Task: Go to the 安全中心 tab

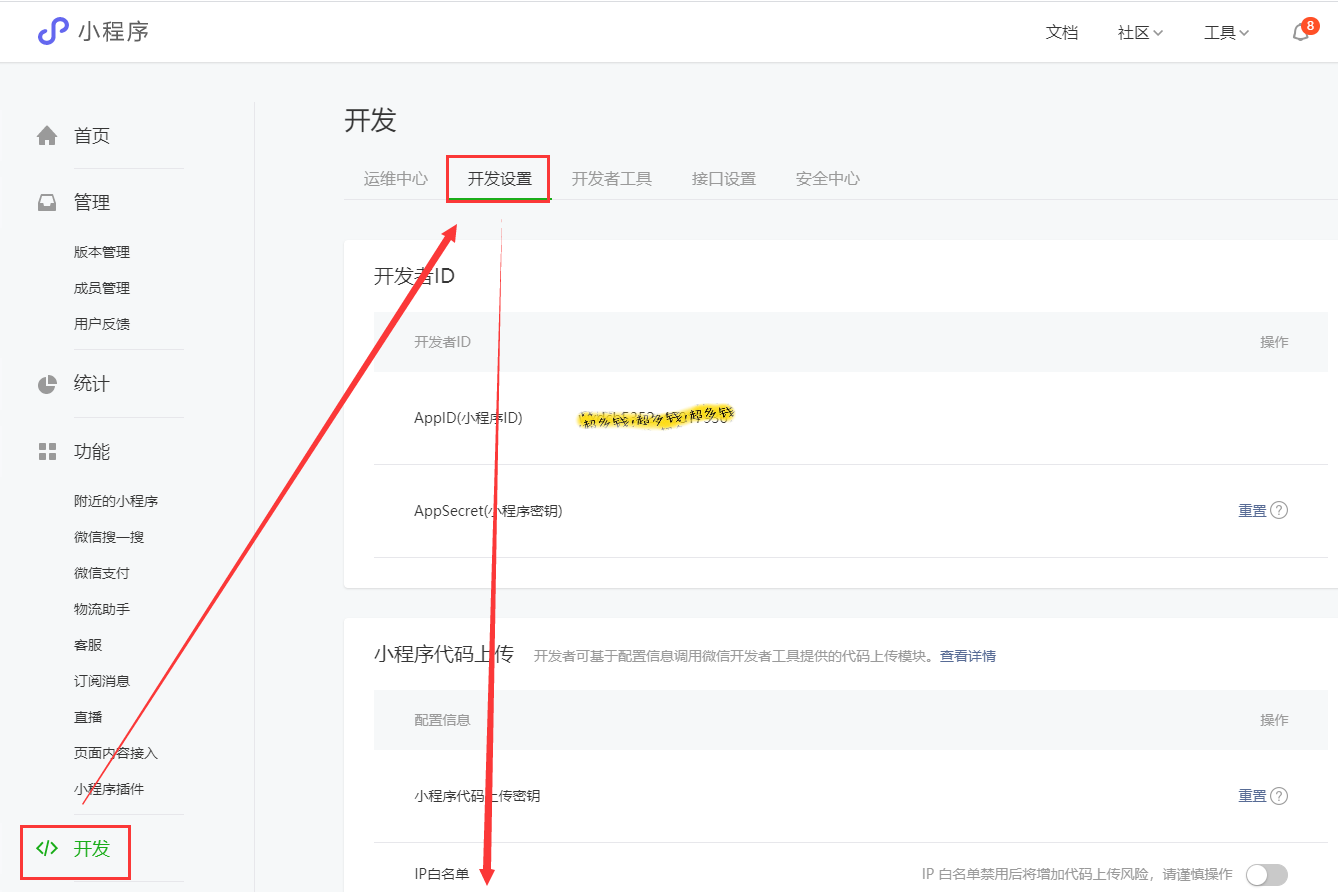Action: pos(828,179)
